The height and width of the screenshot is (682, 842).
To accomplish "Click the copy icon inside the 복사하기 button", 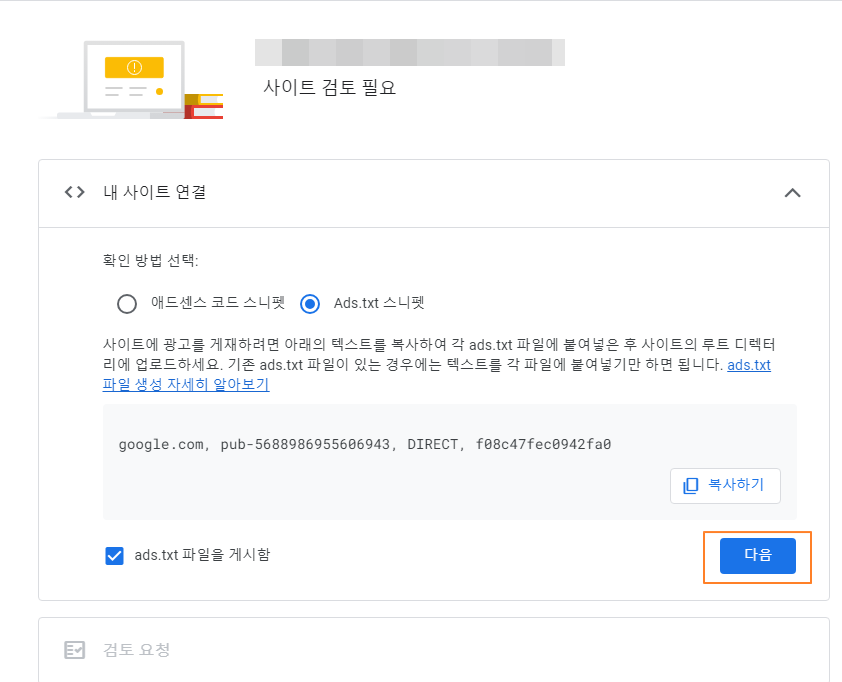I will click(x=690, y=485).
